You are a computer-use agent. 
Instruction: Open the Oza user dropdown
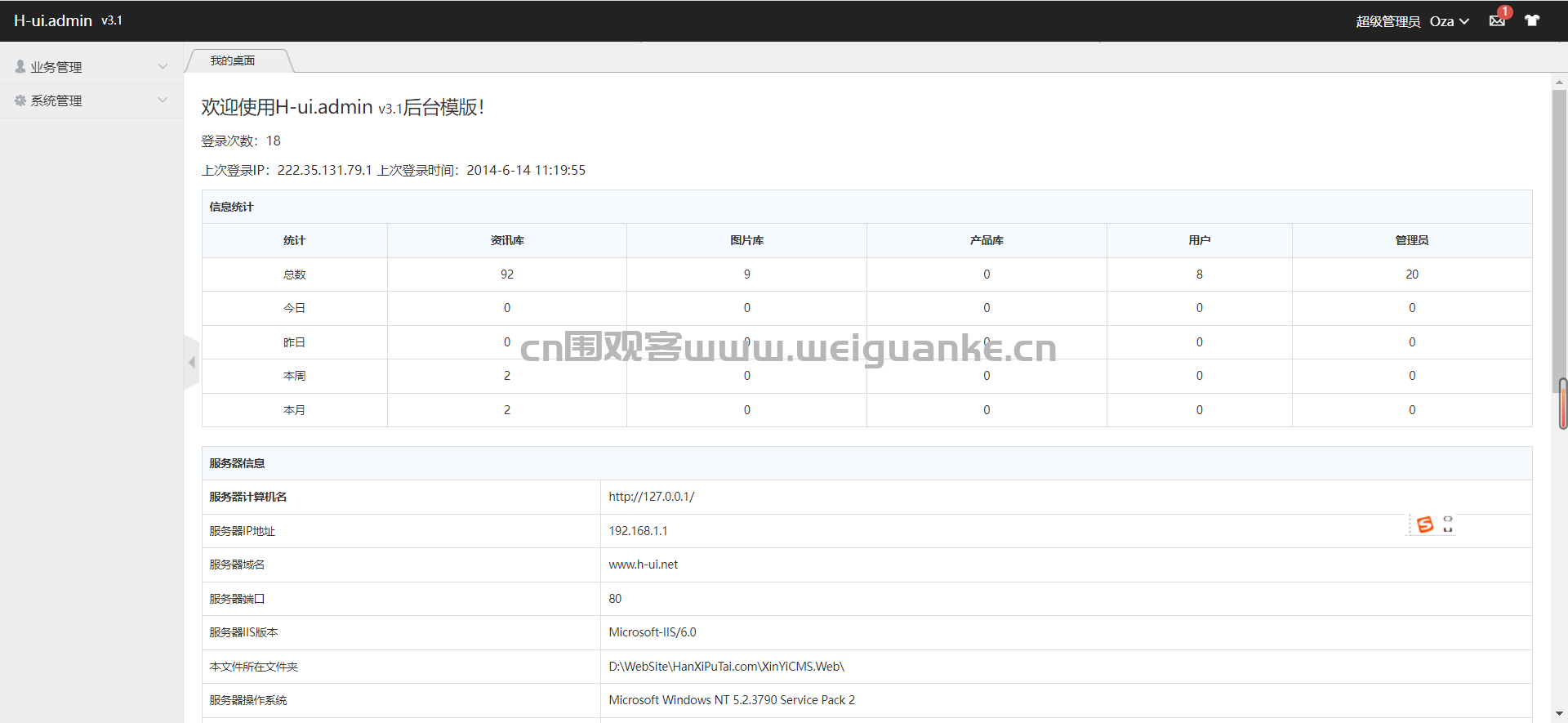point(1449,21)
